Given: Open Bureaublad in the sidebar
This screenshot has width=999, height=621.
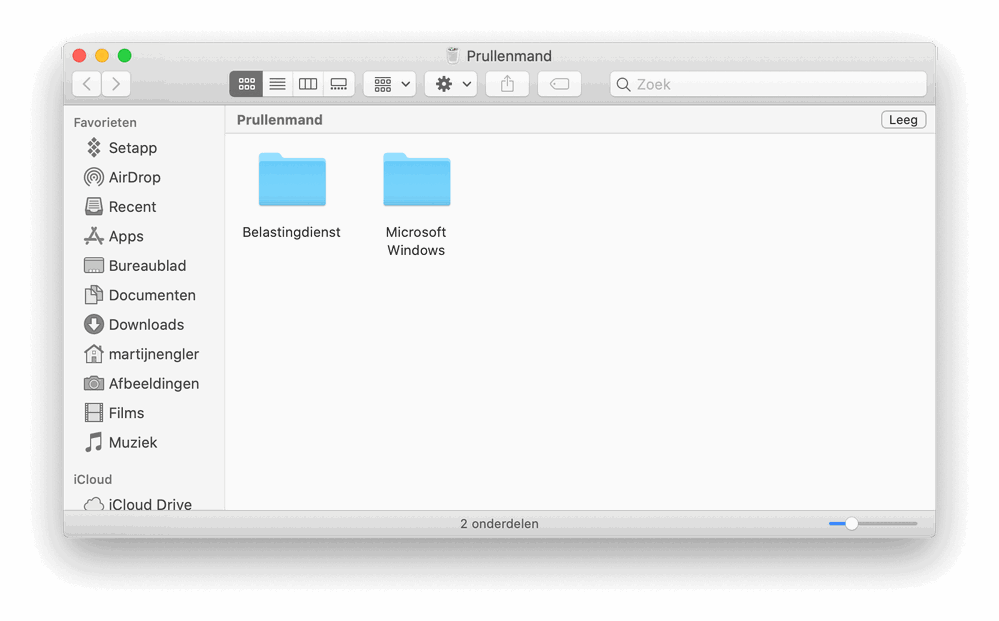Looking at the screenshot, I should coord(147,266).
